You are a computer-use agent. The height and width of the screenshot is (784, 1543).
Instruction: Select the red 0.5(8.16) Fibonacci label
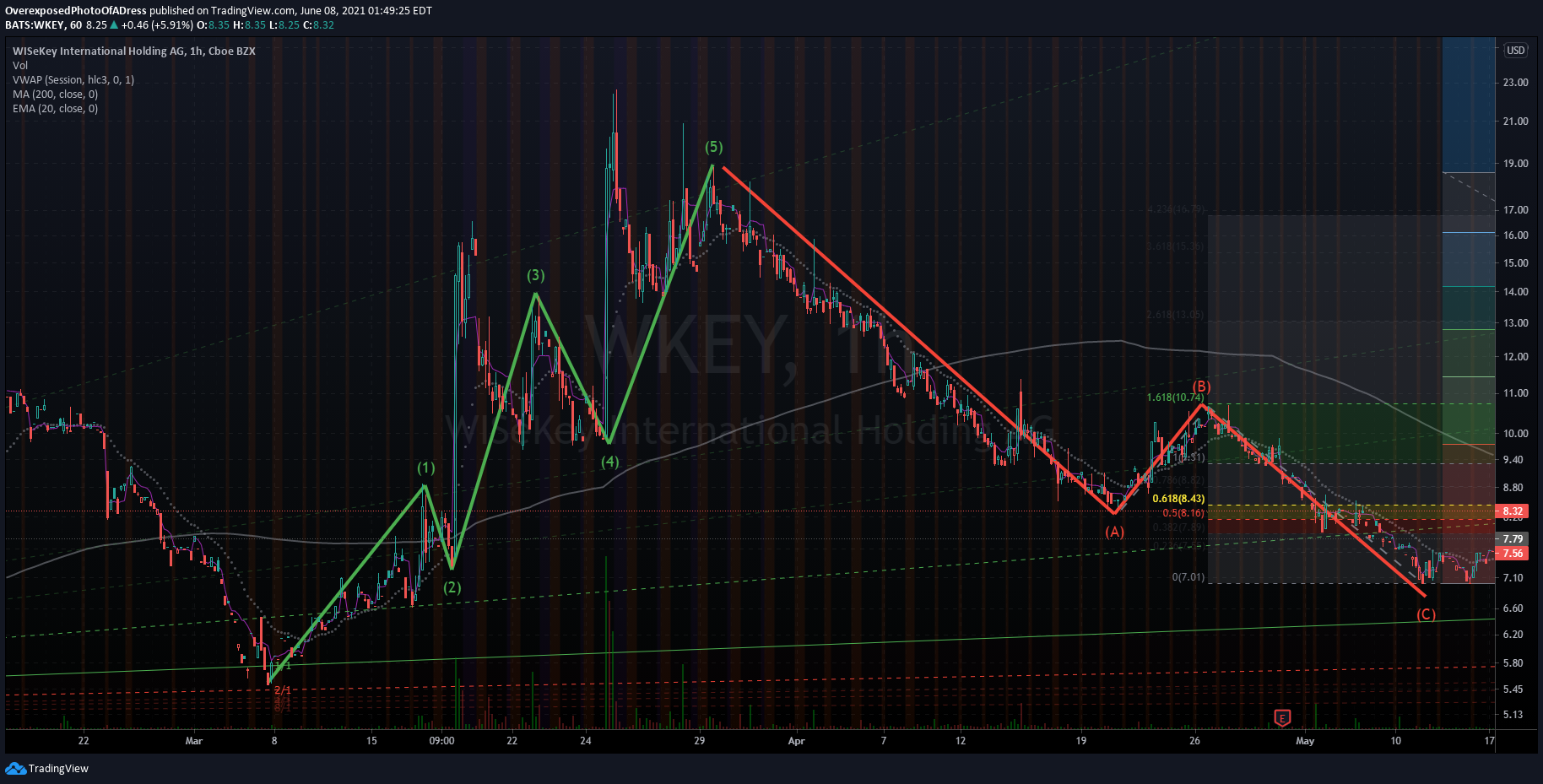pyautogui.click(x=1183, y=513)
